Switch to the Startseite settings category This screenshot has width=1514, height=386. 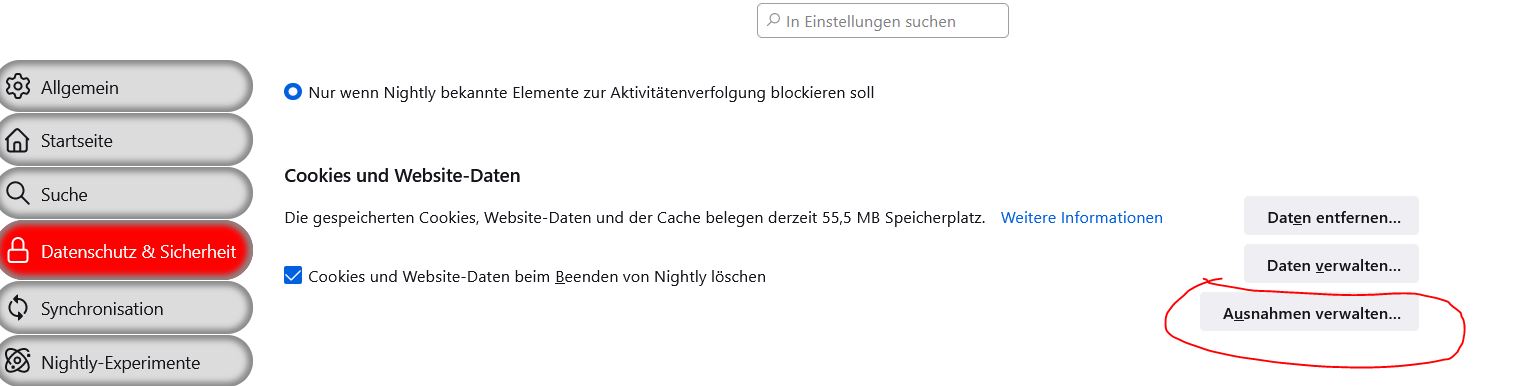pyautogui.click(x=125, y=141)
